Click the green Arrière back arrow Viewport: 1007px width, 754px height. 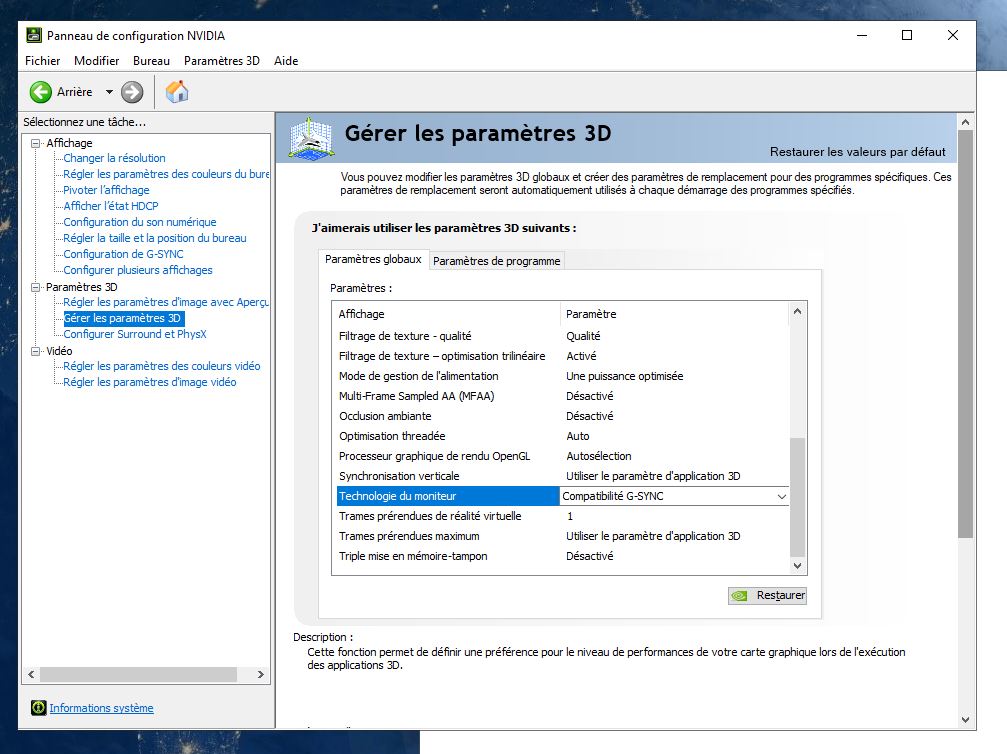click(40, 92)
